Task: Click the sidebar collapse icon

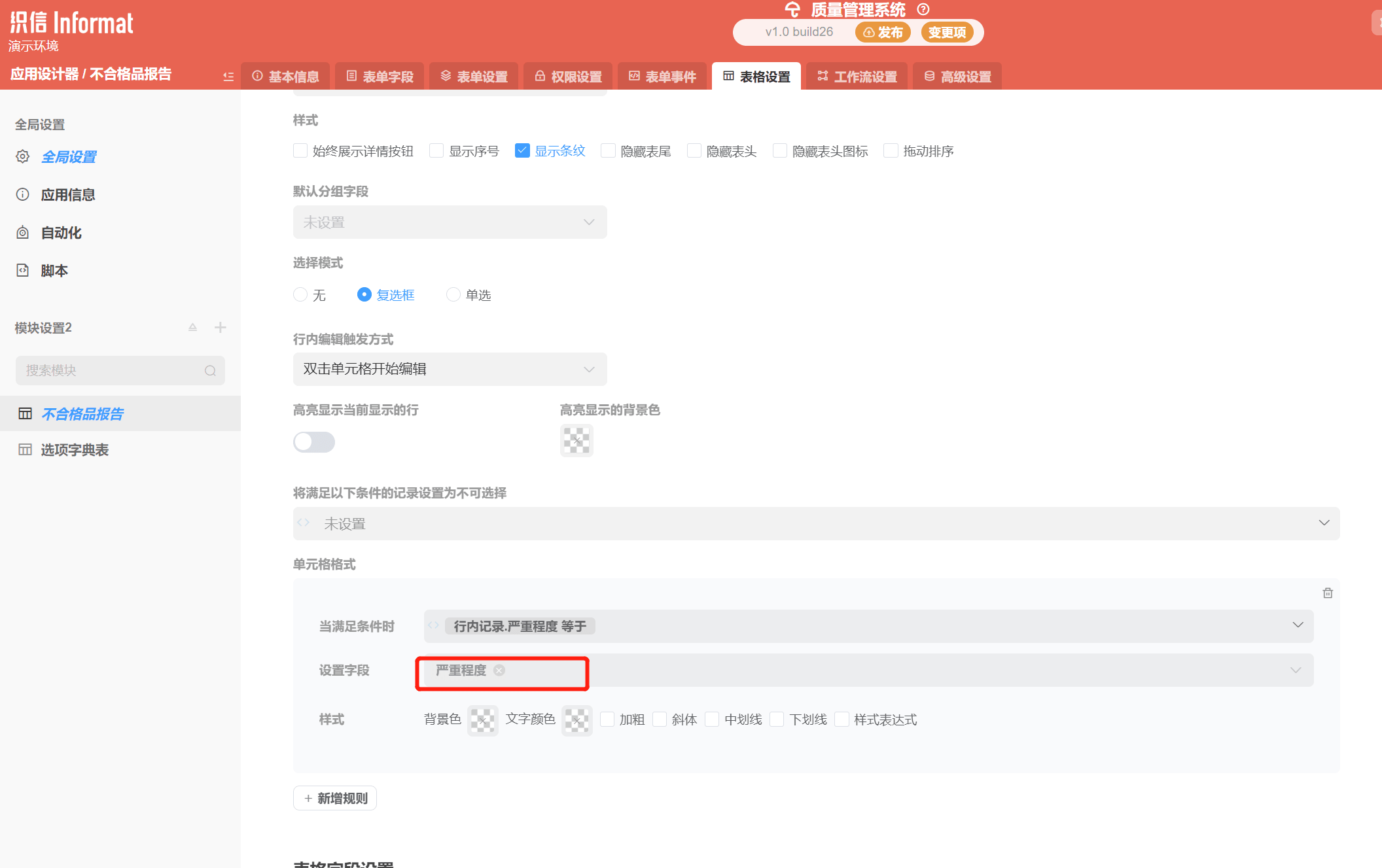Action: 228,77
